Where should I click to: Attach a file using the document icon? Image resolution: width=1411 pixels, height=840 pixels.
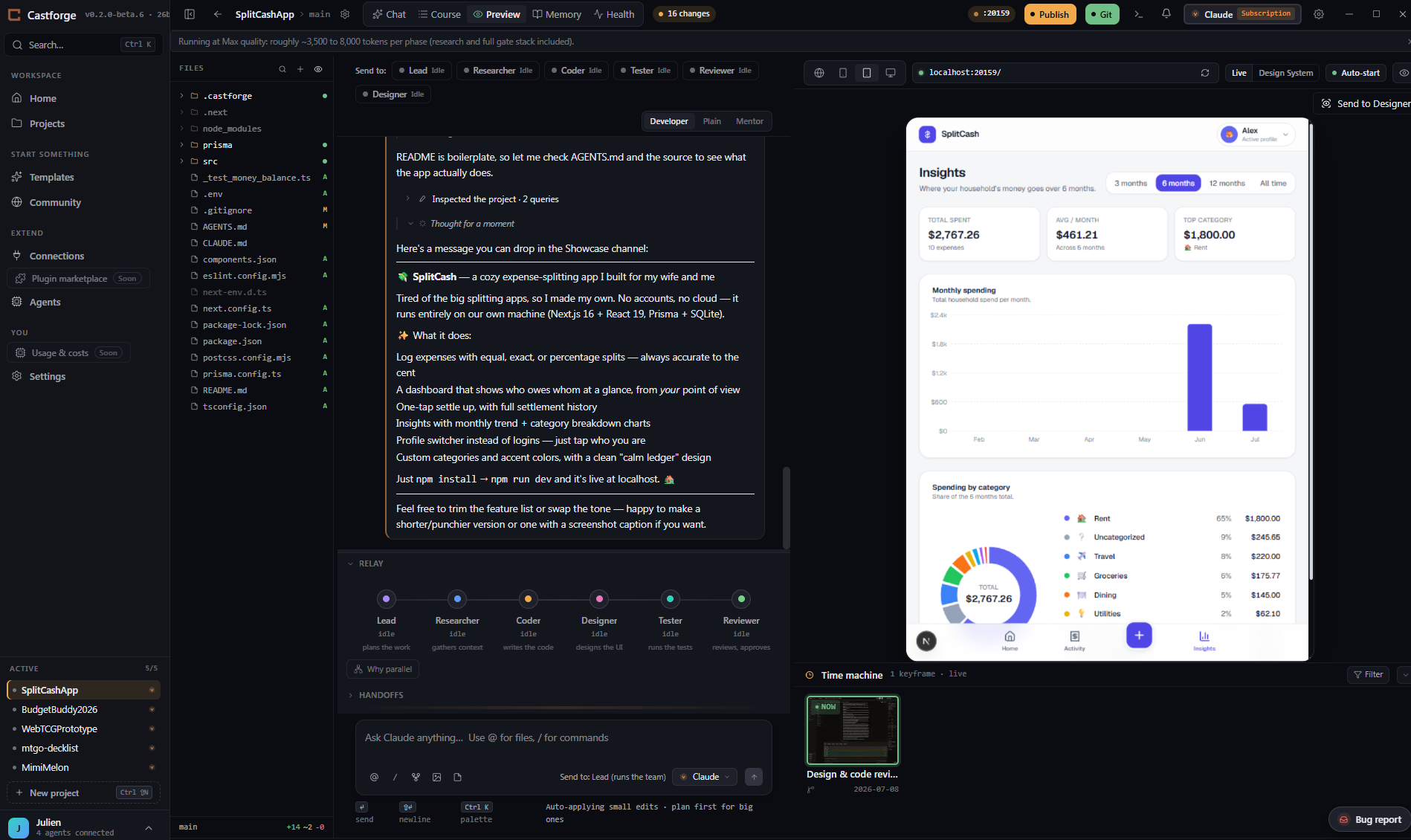pos(457,777)
